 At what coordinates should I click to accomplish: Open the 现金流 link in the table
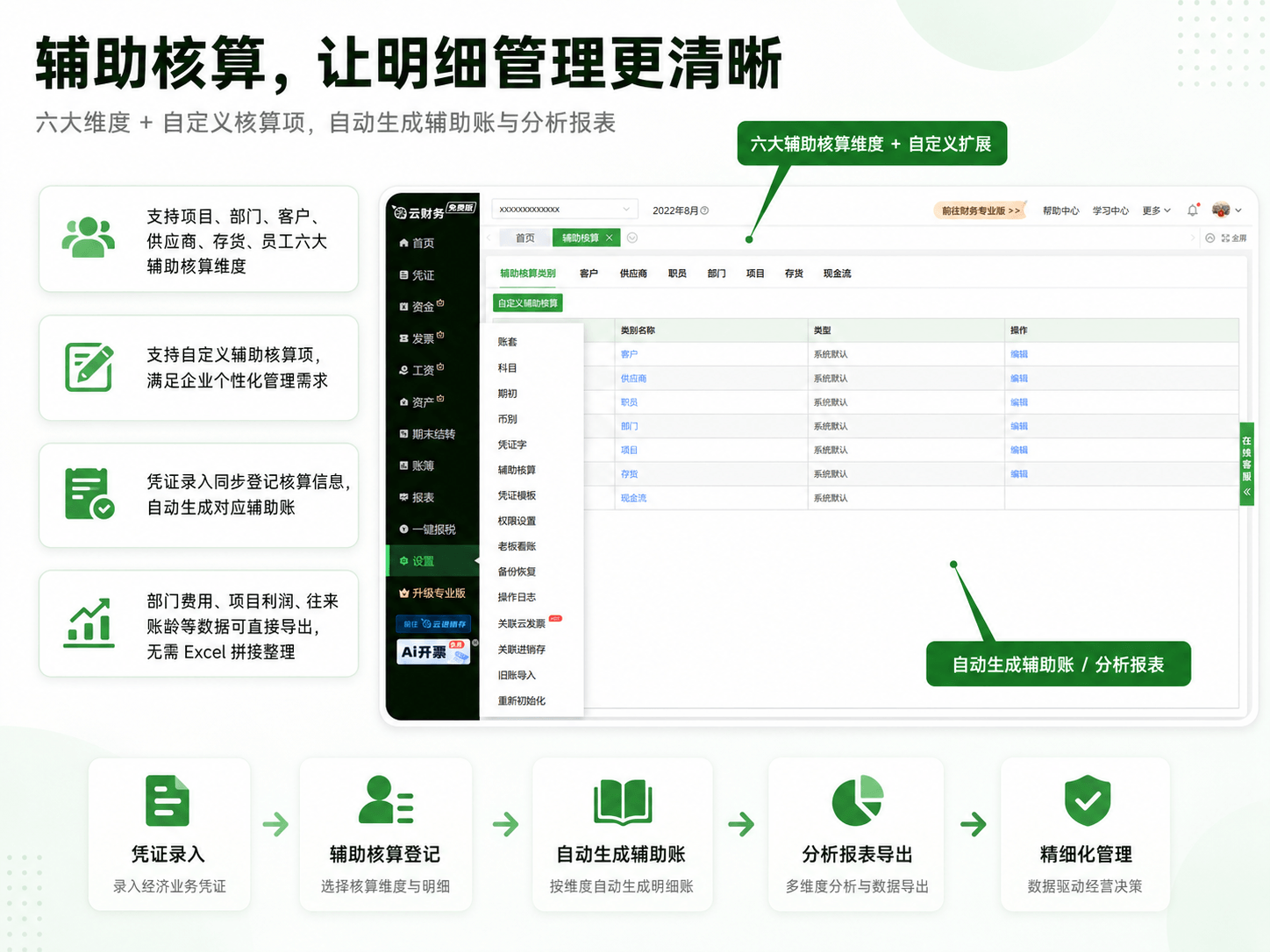[x=633, y=498]
